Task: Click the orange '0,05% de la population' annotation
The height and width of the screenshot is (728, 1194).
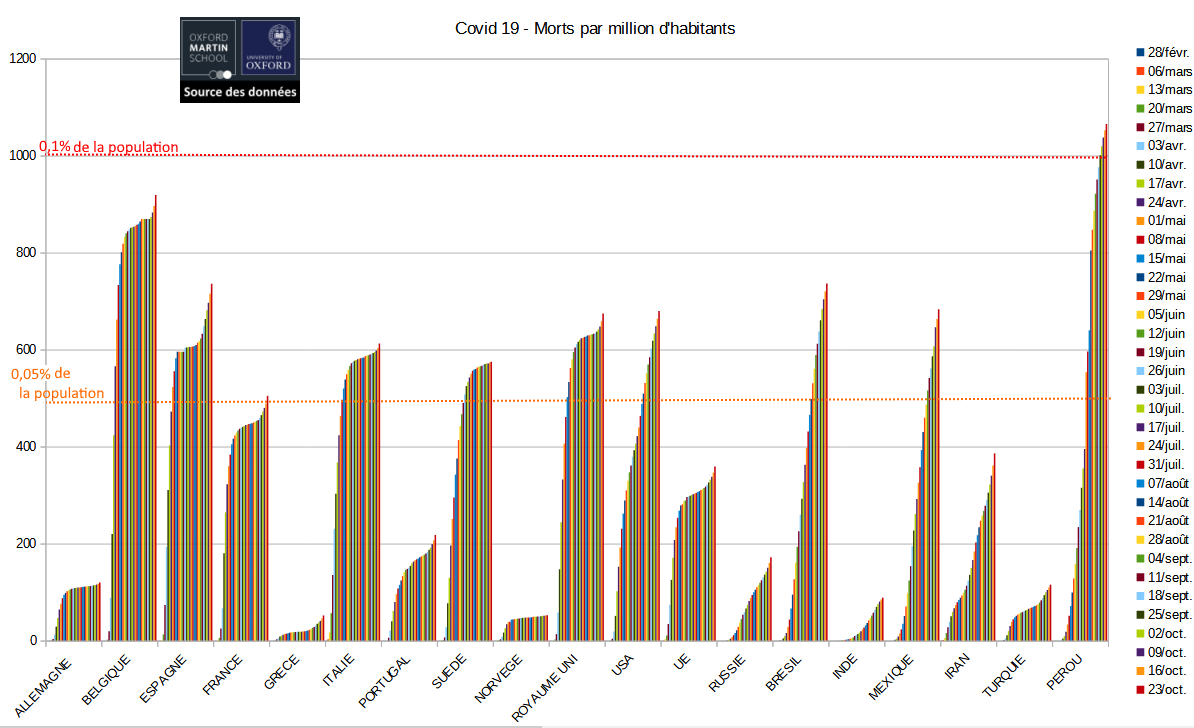Action: coord(58,383)
